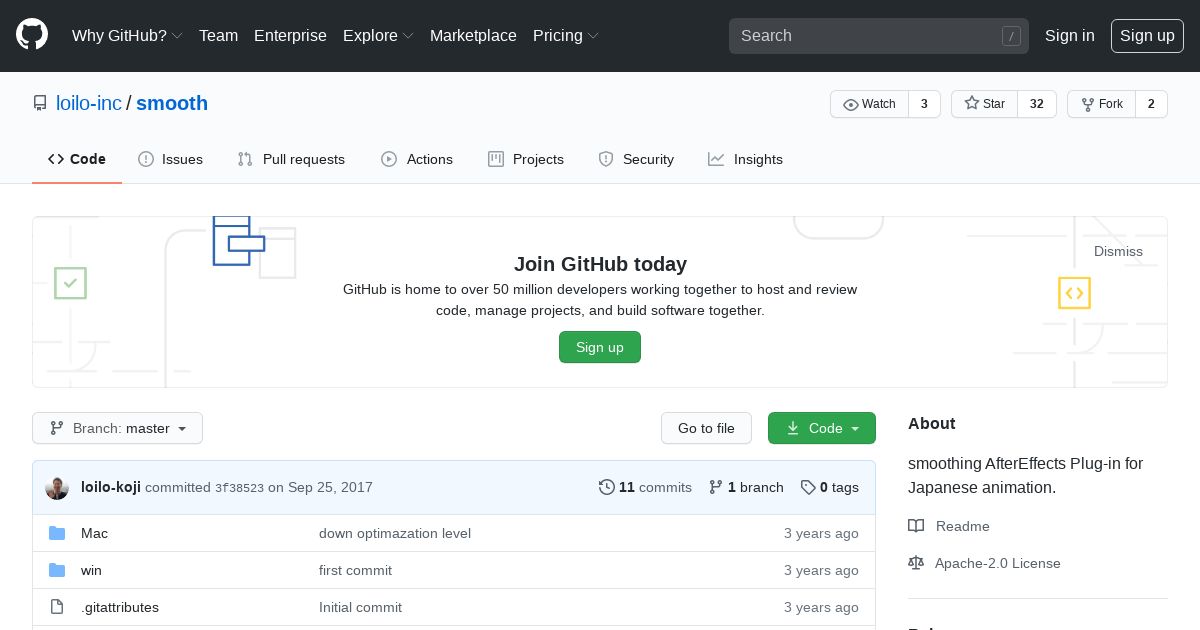Image resolution: width=1200 pixels, height=630 pixels.
Task: Open the Branch: master selector
Action: pos(117,428)
